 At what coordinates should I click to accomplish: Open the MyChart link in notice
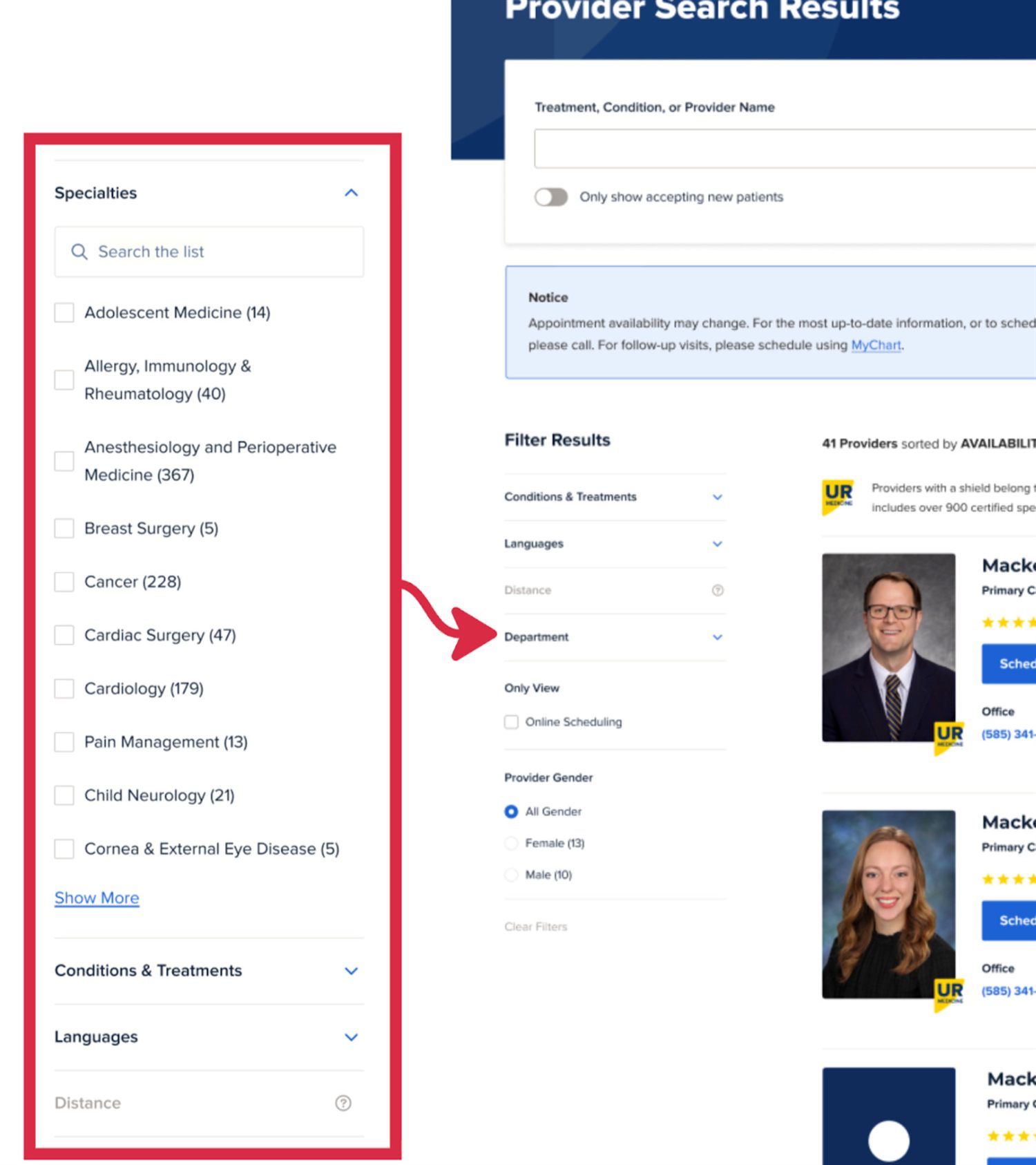876,345
